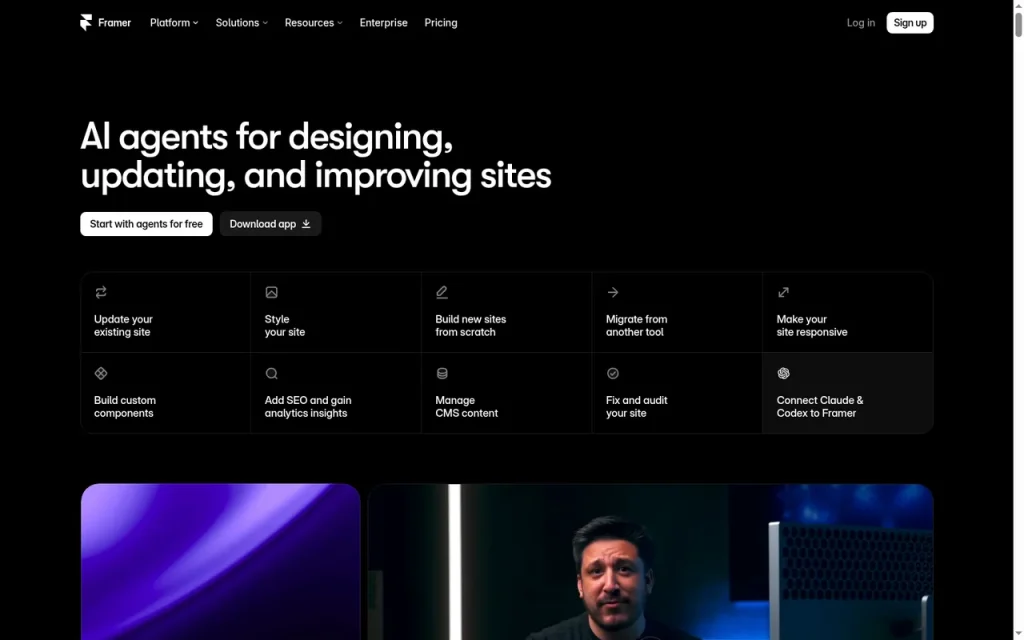This screenshot has width=1024, height=640.
Task: Click the Framer logo icon
Action: (86, 23)
